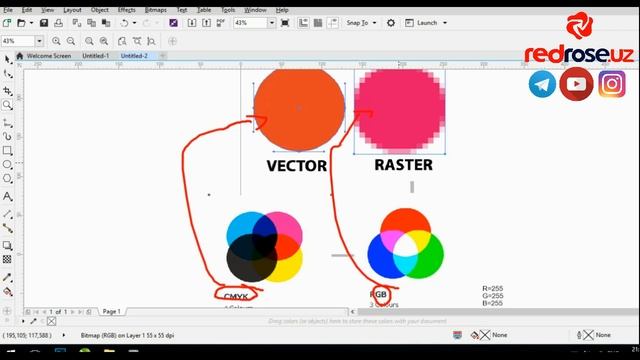Expand the property bar zoom dropdown arrow
Screen dimensions: 640x360
point(40,41)
